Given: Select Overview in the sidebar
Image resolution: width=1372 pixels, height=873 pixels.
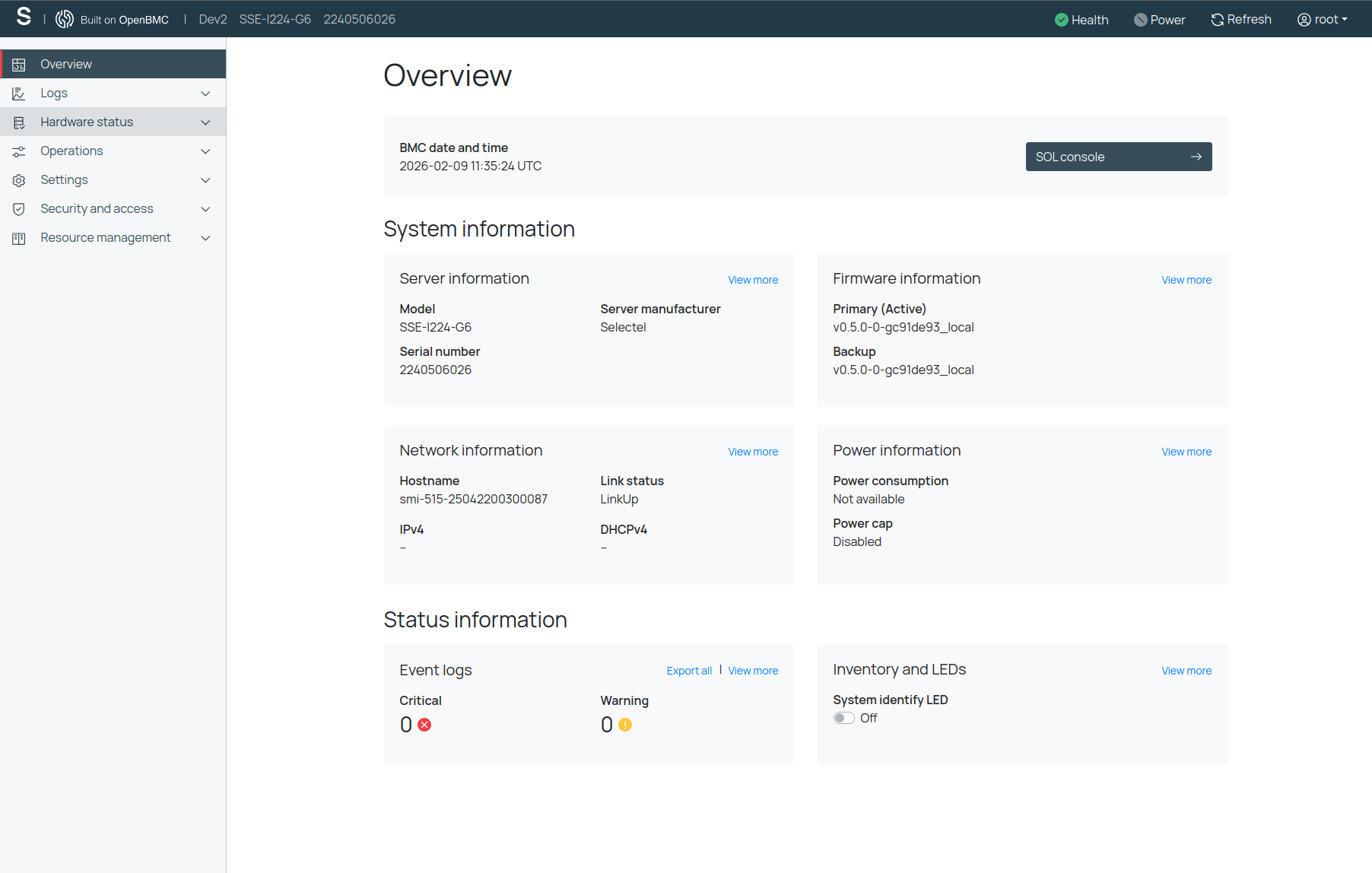Looking at the screenshot, I should pyautogui.click(x=66, y=65).
